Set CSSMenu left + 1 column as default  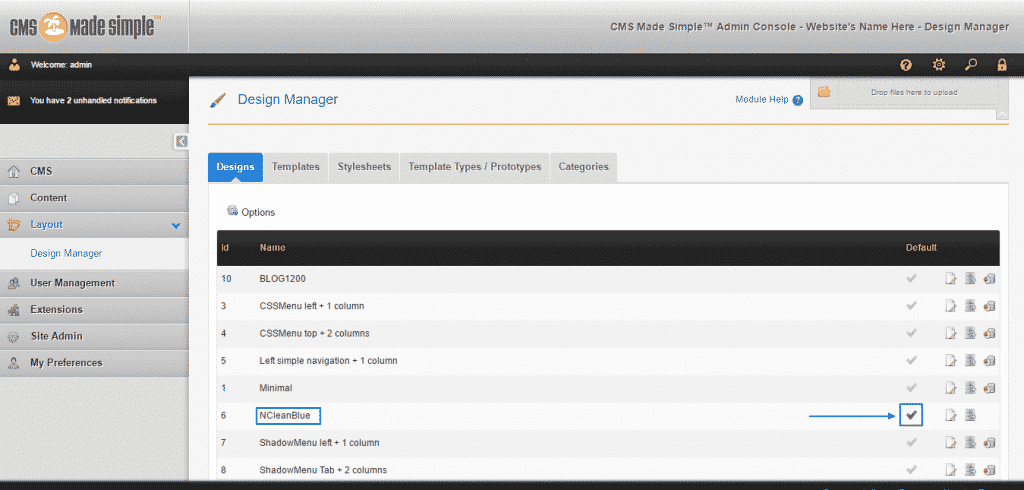[912, 305]
